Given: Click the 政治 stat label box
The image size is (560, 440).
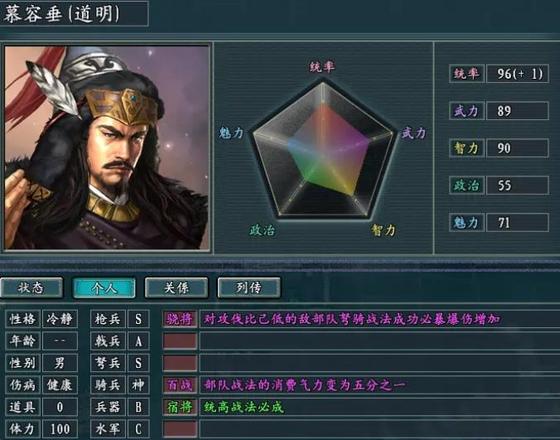Looking at the screenshot, I should (x=466, y=185).
